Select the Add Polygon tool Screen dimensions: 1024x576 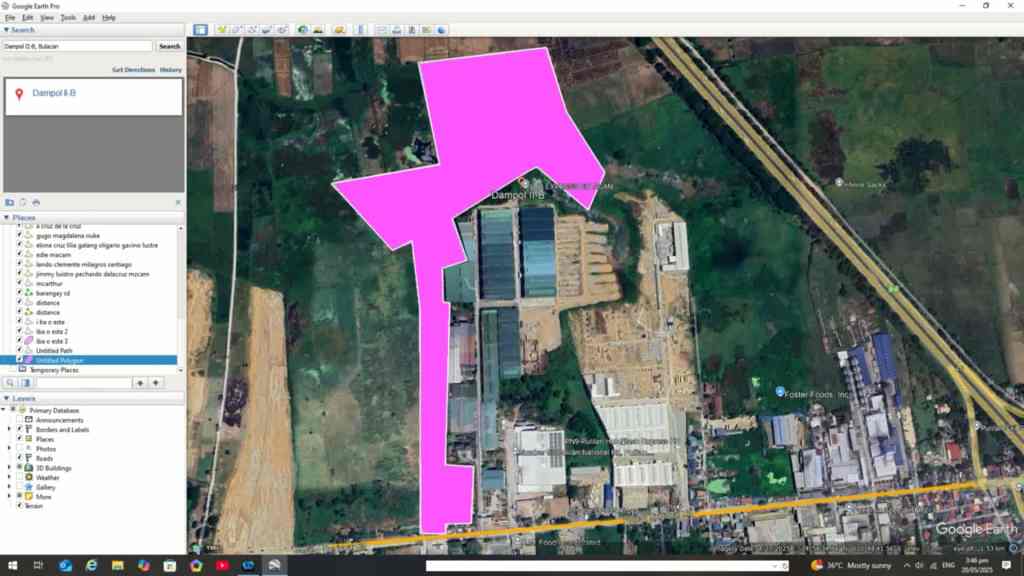(237, 30)
